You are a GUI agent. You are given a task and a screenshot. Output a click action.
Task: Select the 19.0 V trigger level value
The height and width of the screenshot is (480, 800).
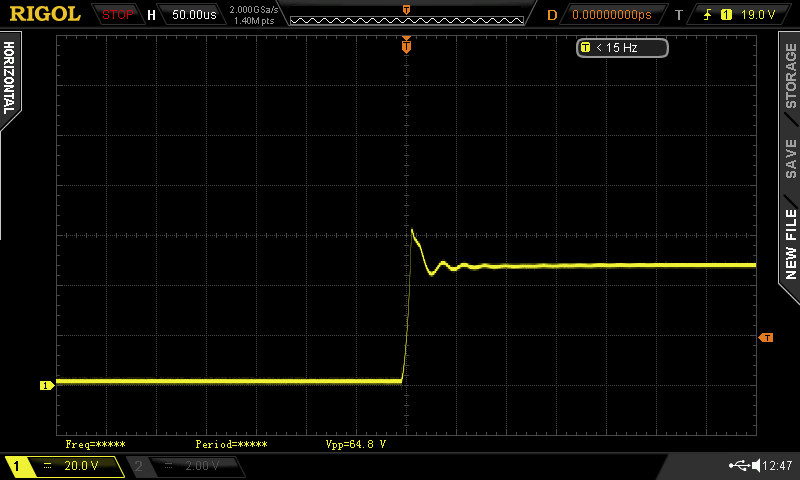click(x=758, y=15)
